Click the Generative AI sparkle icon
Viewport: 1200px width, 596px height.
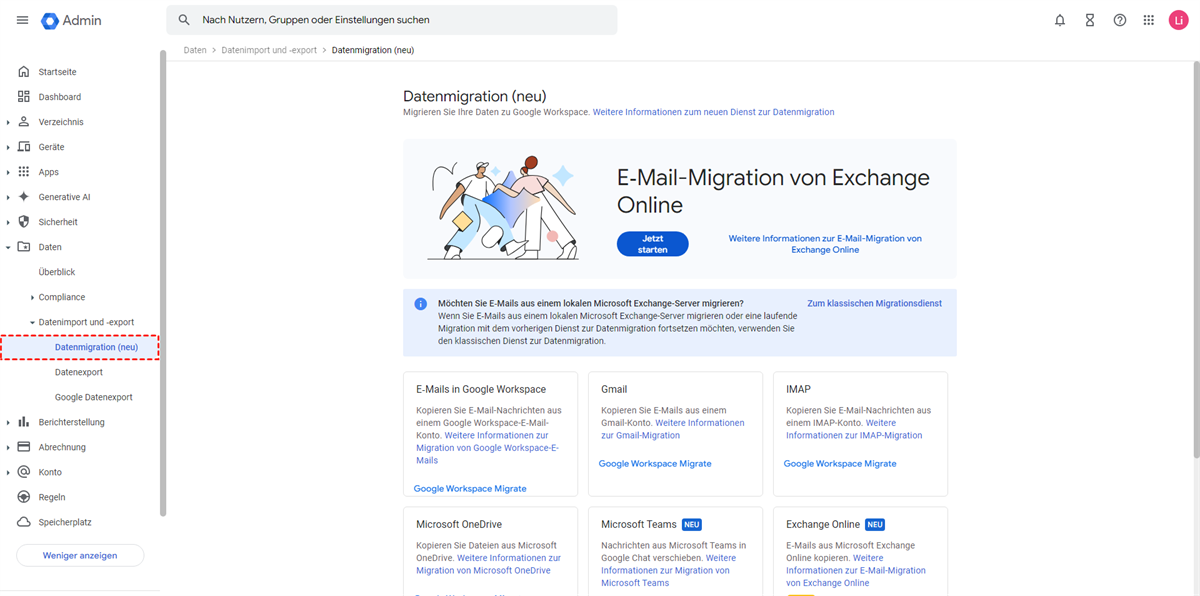[x=24, y=197]
